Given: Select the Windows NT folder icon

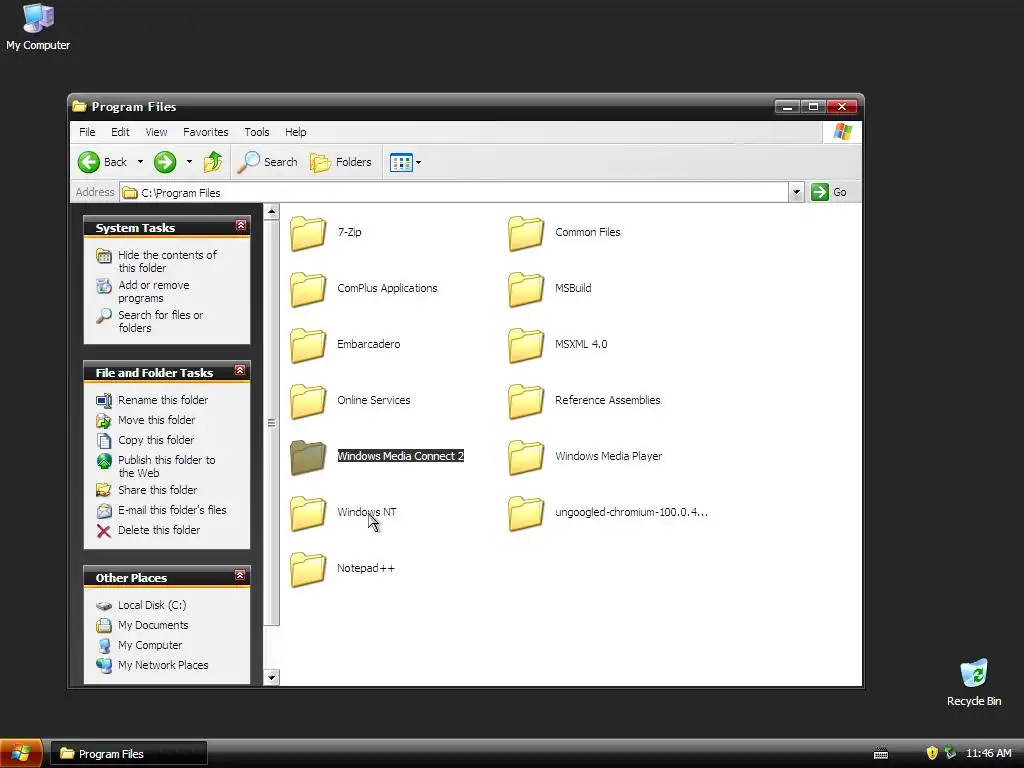Looking at the screenshot, I should [x=308, y=513].
